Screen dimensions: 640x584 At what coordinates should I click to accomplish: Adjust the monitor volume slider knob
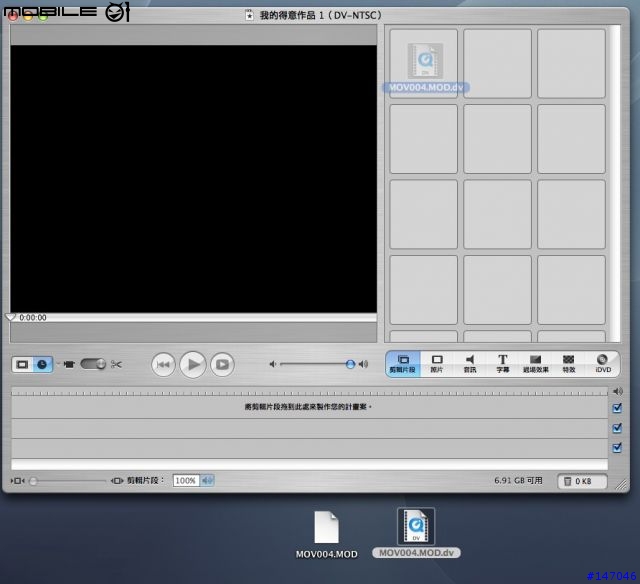350,364
